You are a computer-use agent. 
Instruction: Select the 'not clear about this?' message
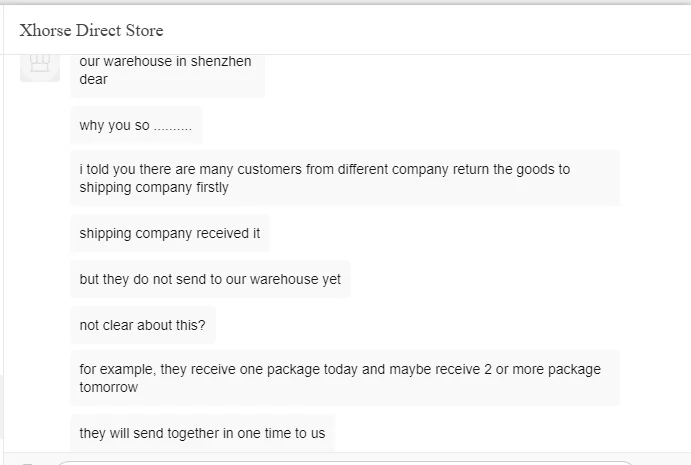click(142, 325)
